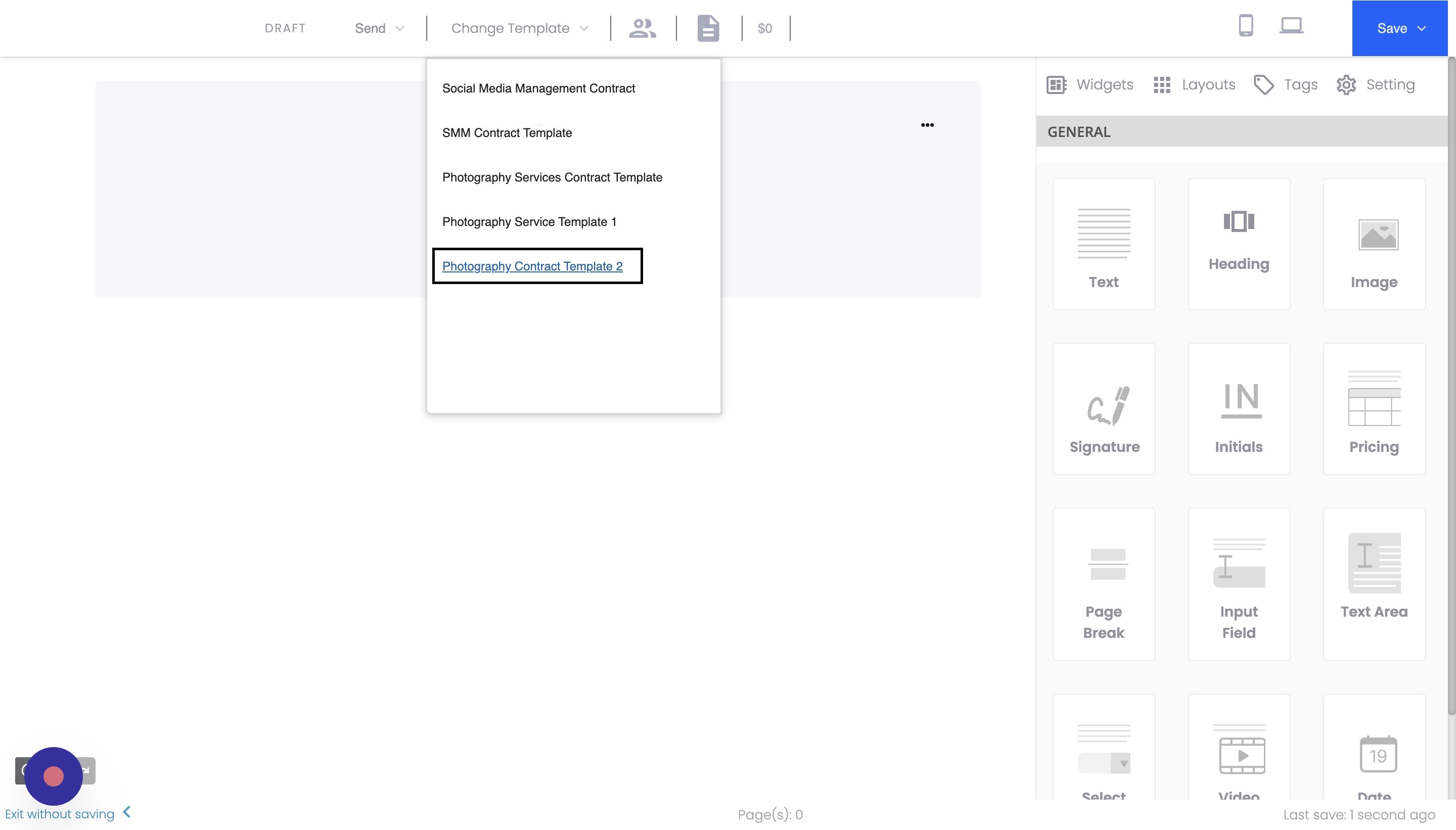The image size is (1456, 830).
Task: Expand the Send dropdown
Action: [x=379, y=28]
